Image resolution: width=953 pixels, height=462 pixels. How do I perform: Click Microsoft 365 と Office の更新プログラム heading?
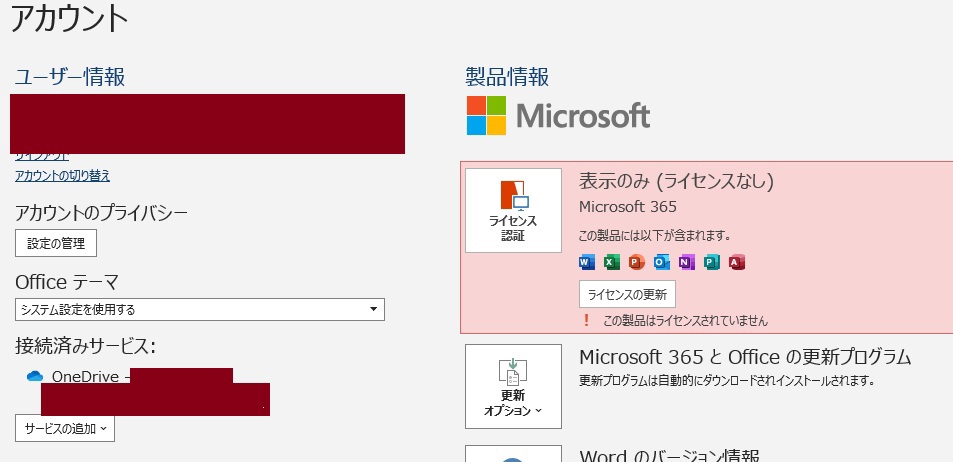tap(745, 357)
